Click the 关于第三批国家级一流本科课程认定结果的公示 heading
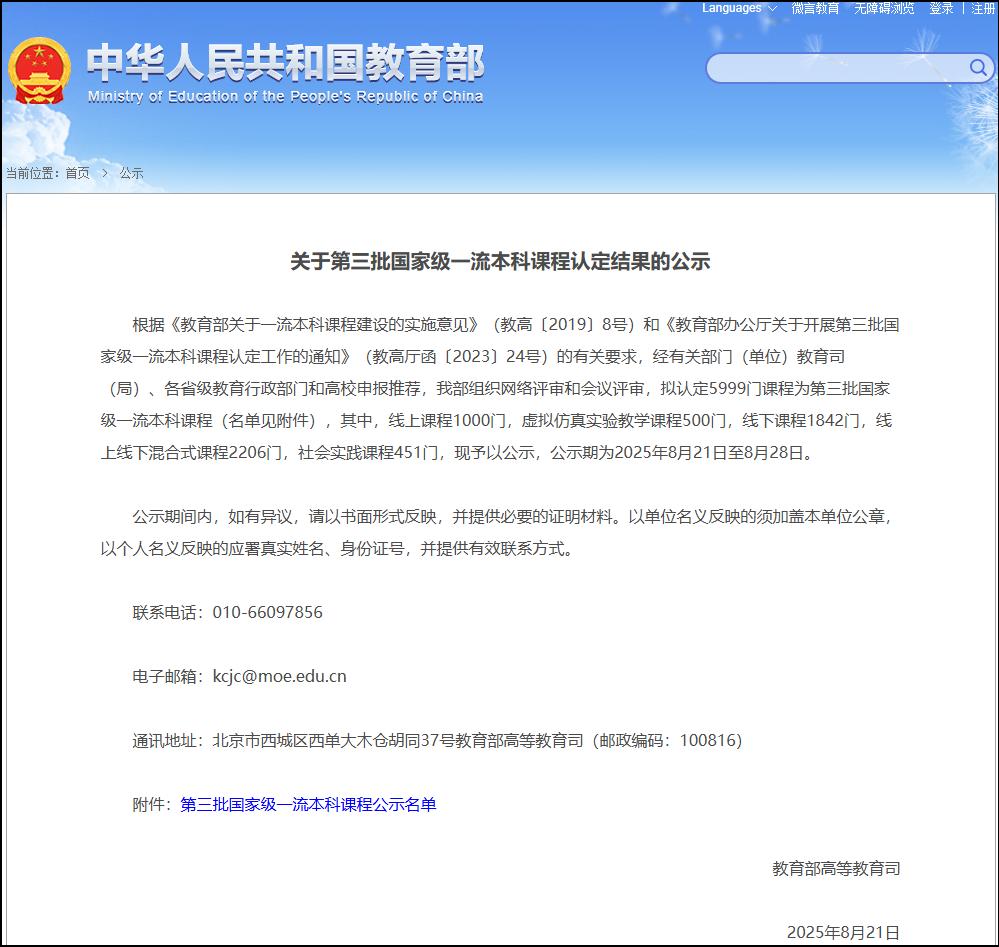999x947 pixels. (x=500, y=262)
